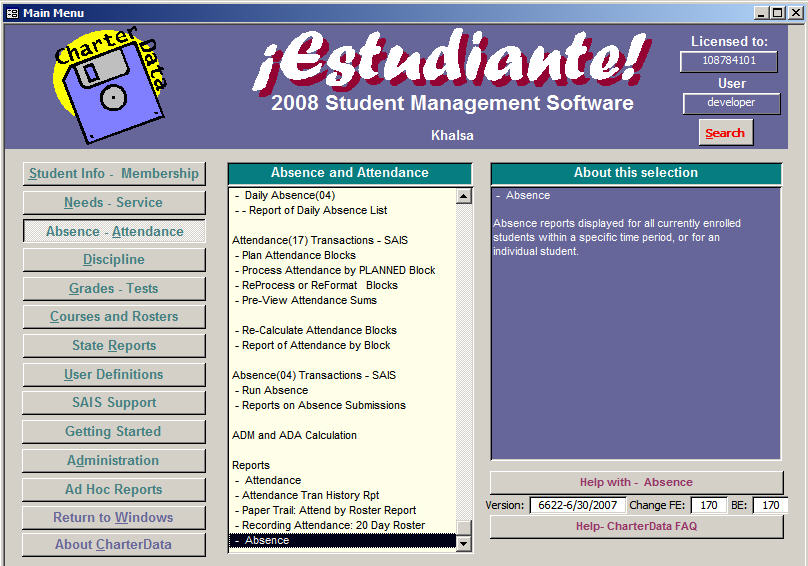Click the Version field 6622-6/30/2007
The width and height of the screenshot is (808, 566).
578,505
